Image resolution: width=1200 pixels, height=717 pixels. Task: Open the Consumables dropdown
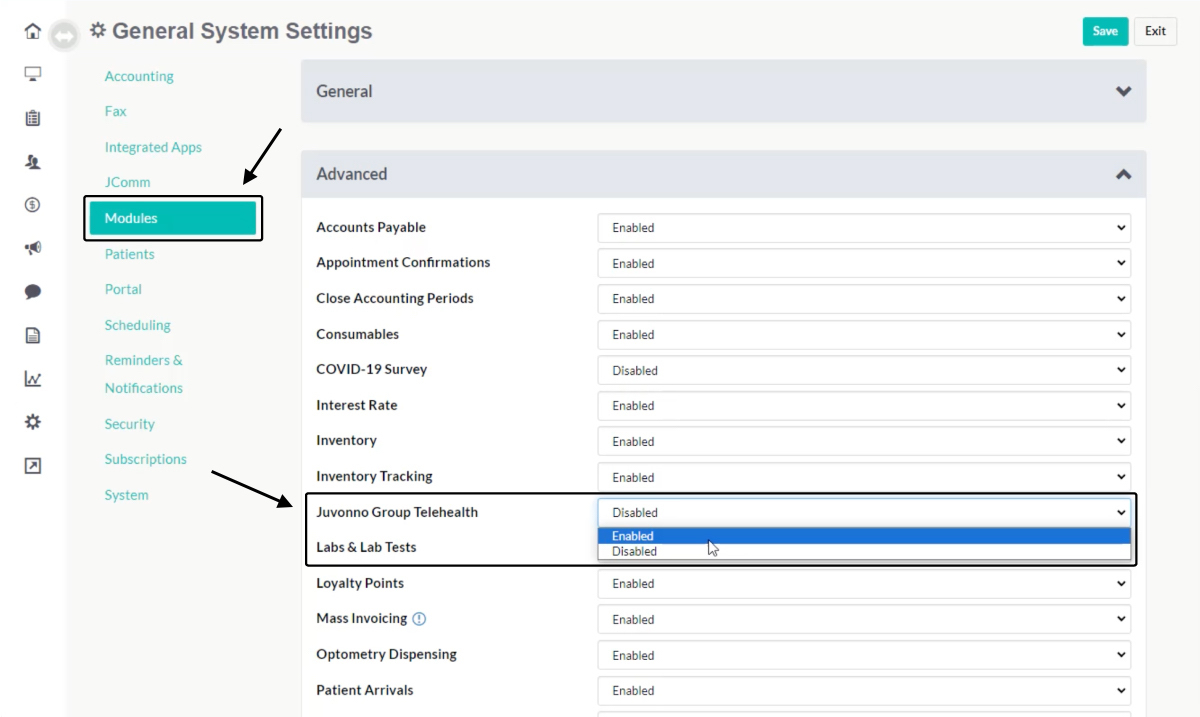(x=864, y=334)
